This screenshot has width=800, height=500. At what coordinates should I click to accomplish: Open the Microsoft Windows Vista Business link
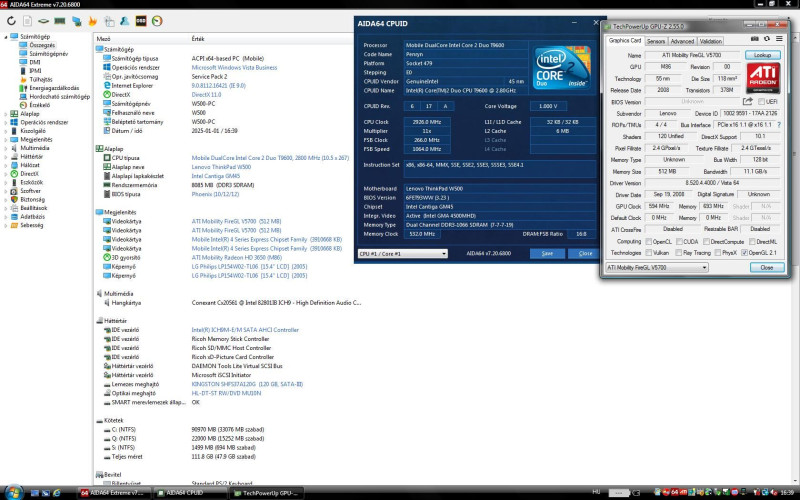(x=234, y=67)
